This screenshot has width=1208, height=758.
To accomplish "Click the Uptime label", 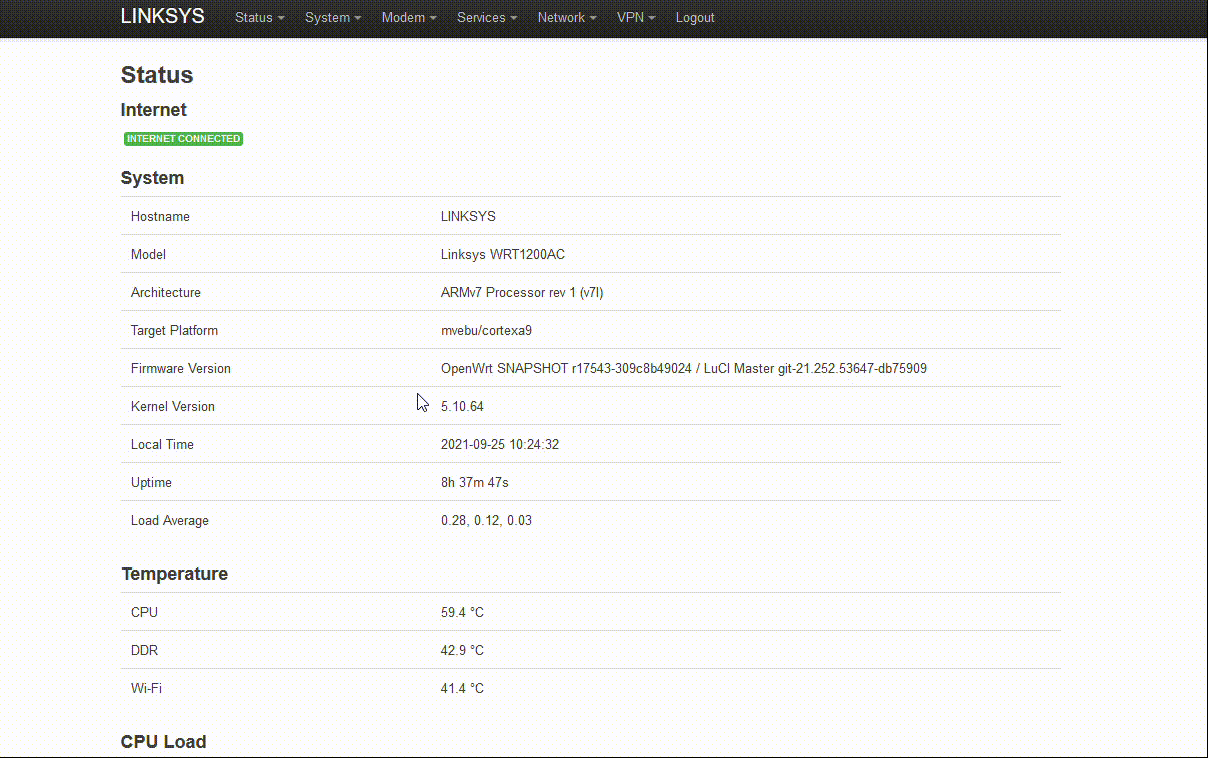I will [151, 482].
